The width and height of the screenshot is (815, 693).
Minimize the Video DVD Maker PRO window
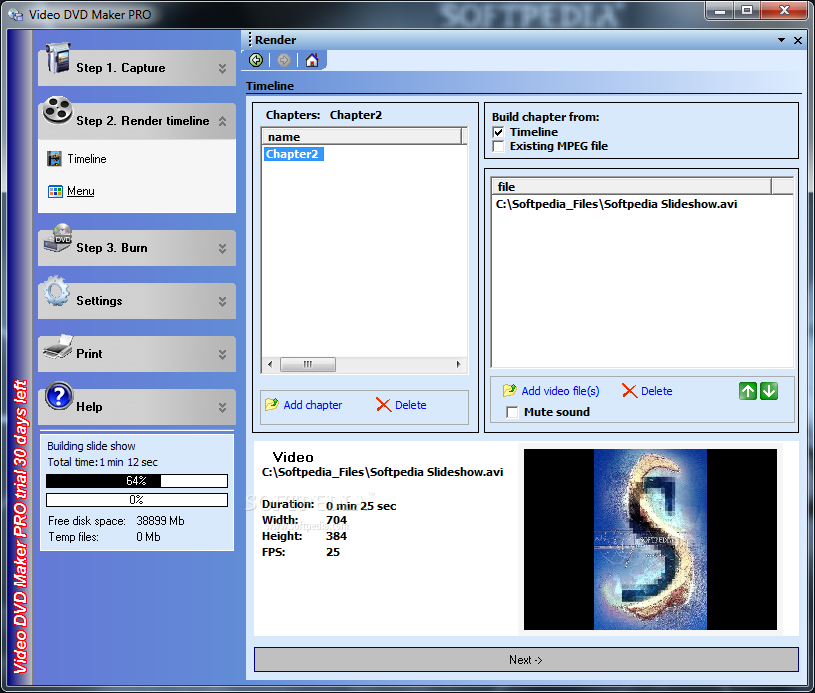(720, 10)
